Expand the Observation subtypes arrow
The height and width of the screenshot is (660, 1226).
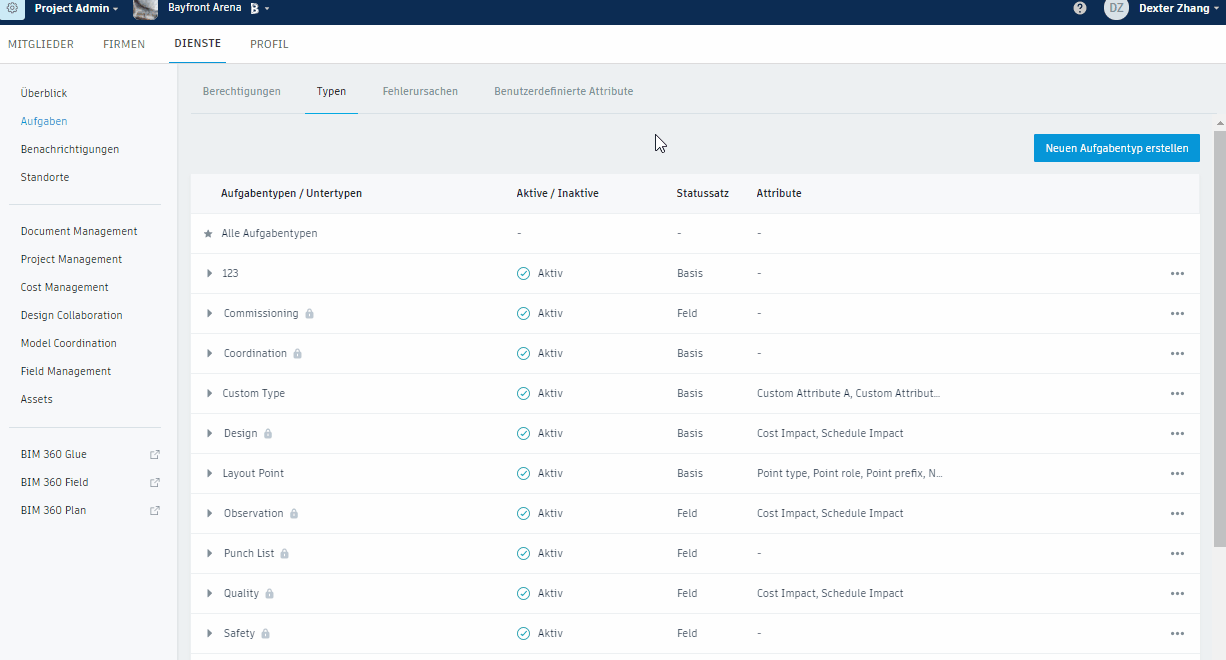(210, 513)
